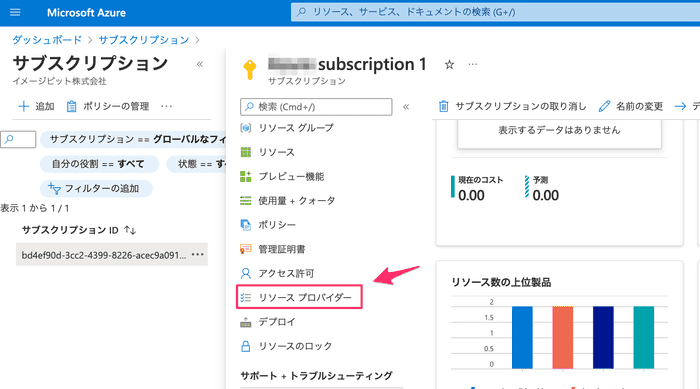Click the dark navy chart bar

[603, 337]
